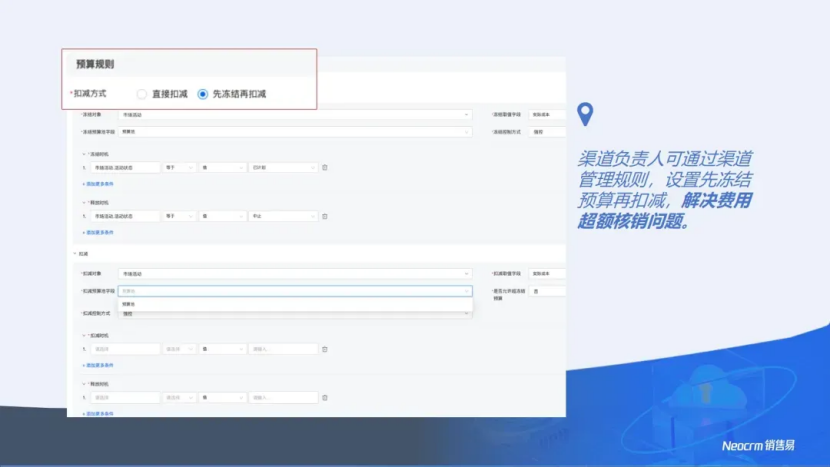Screen dimensions: 830x468
Task: Collapse the 扣减 section
Action: click(x=74, y=254)
